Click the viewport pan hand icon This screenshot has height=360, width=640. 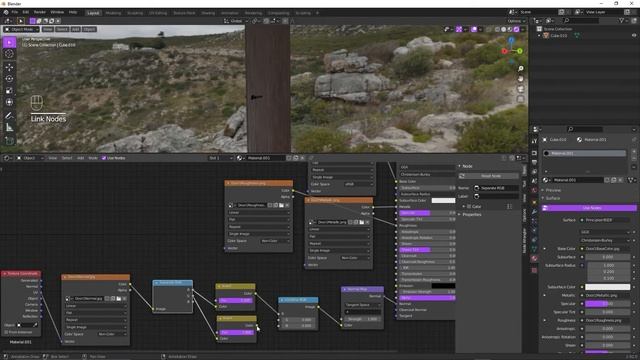520,78
